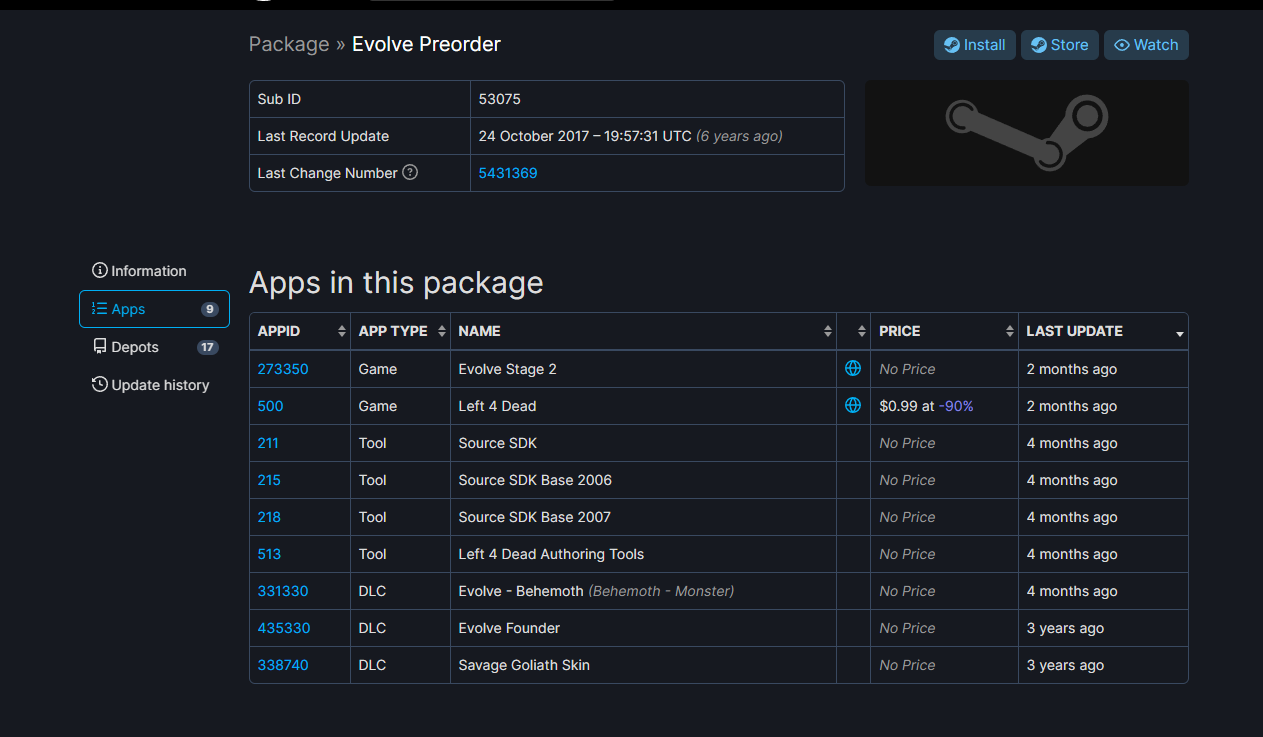
Task: Click the Source SDK Base 2007 name
Action: point(534,517)
